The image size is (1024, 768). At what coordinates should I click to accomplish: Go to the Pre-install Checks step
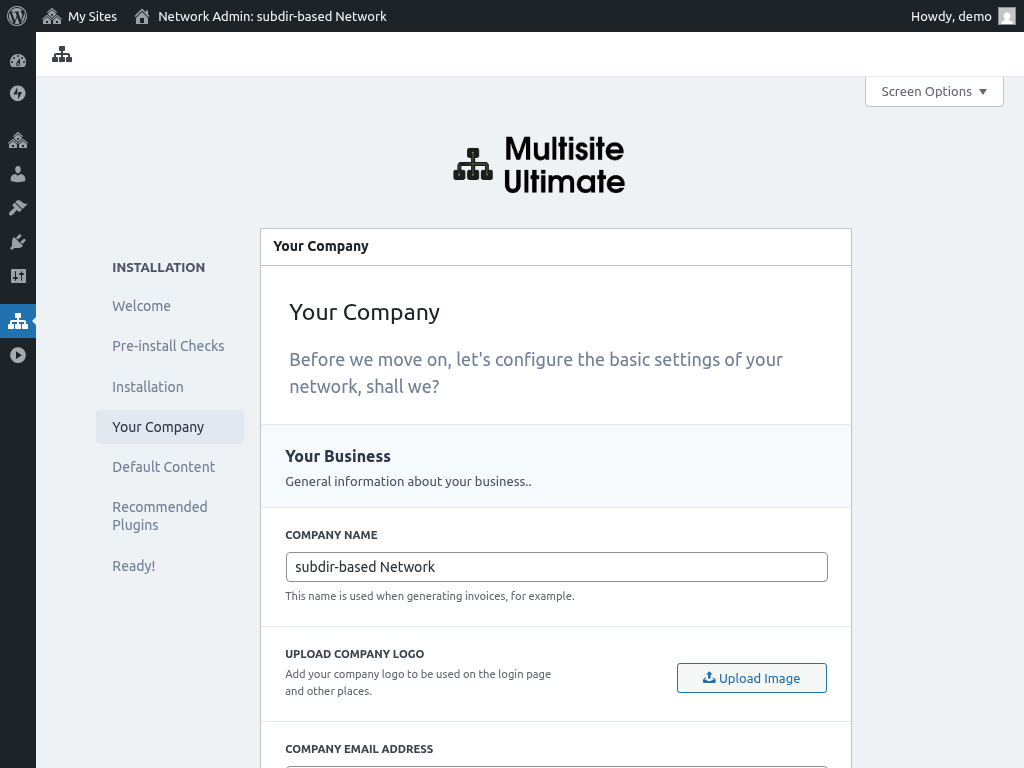tap(168, 346)
